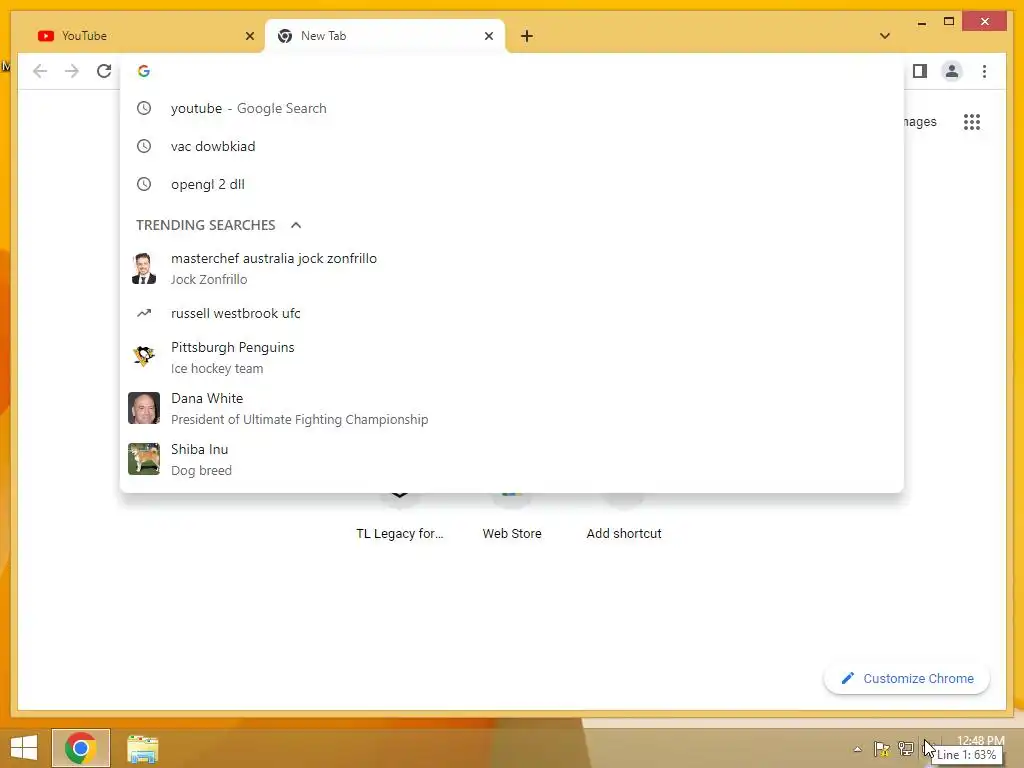Click the Customize Chrome button
Image resolution: width=1024 pixels, height=768 pixels.
[907, 679]
